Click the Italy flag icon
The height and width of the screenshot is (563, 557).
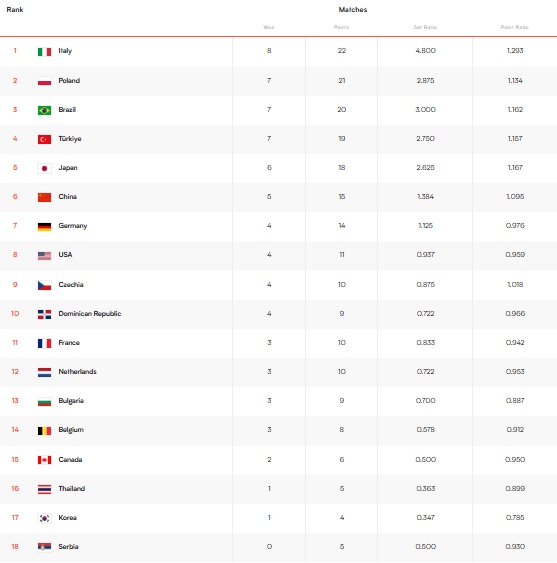pyautogui.click(x=44, y=52)
